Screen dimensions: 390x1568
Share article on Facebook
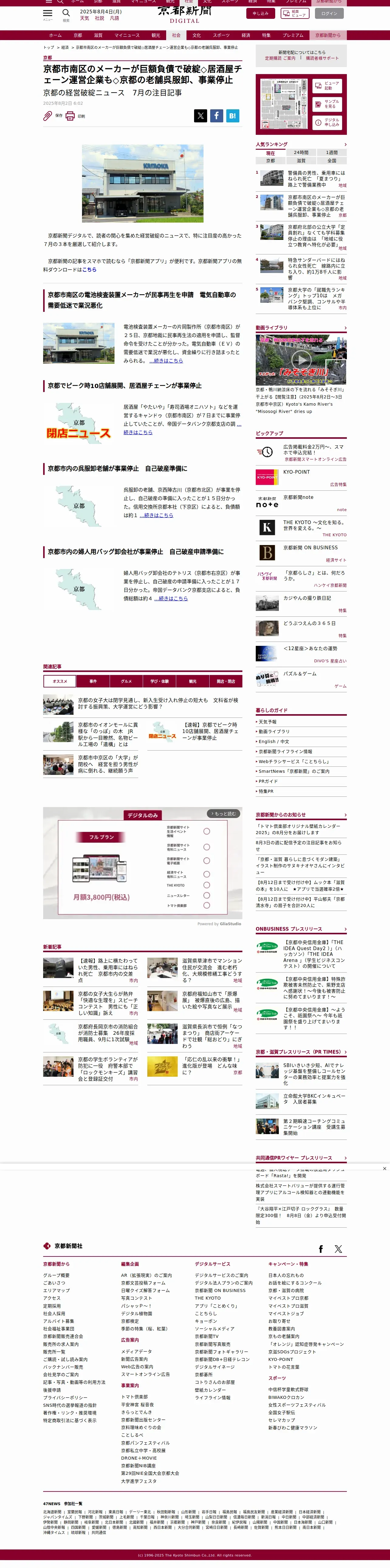[x=217, y=116]
